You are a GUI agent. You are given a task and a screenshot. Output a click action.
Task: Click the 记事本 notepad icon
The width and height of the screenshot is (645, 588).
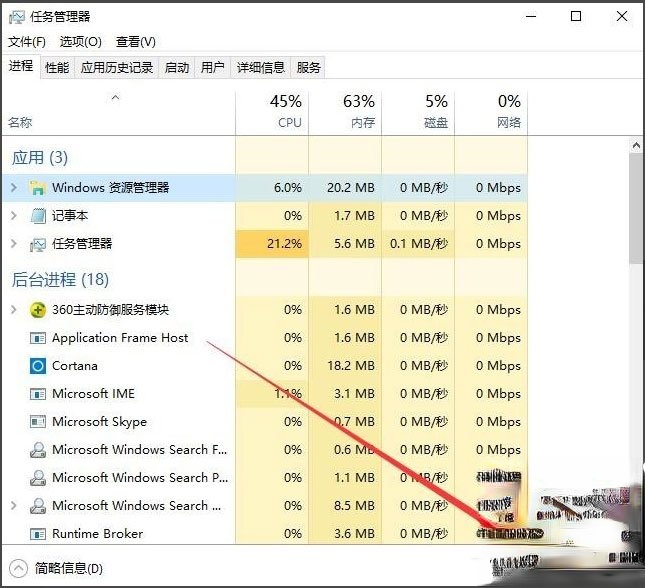click(37, 216)
